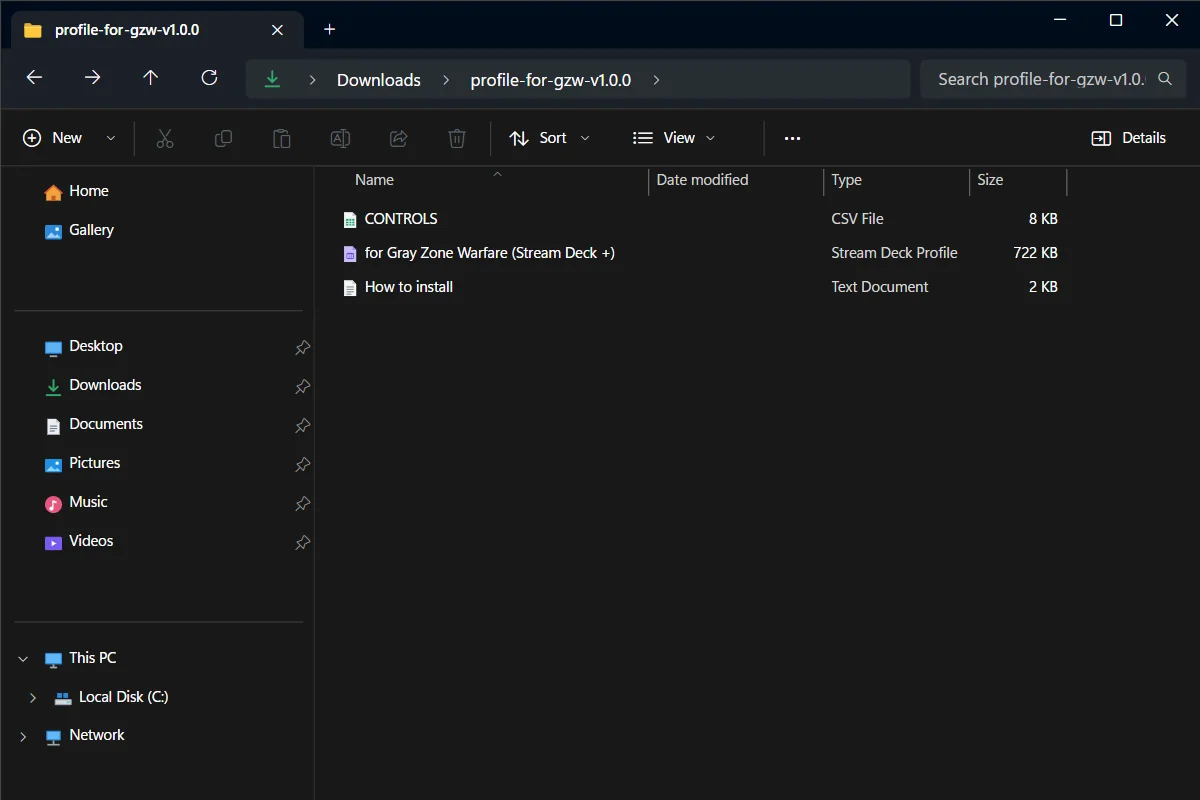Navigate back with the left arrow
Viewport: 1200px width, 800px height.
pos(34,78)
